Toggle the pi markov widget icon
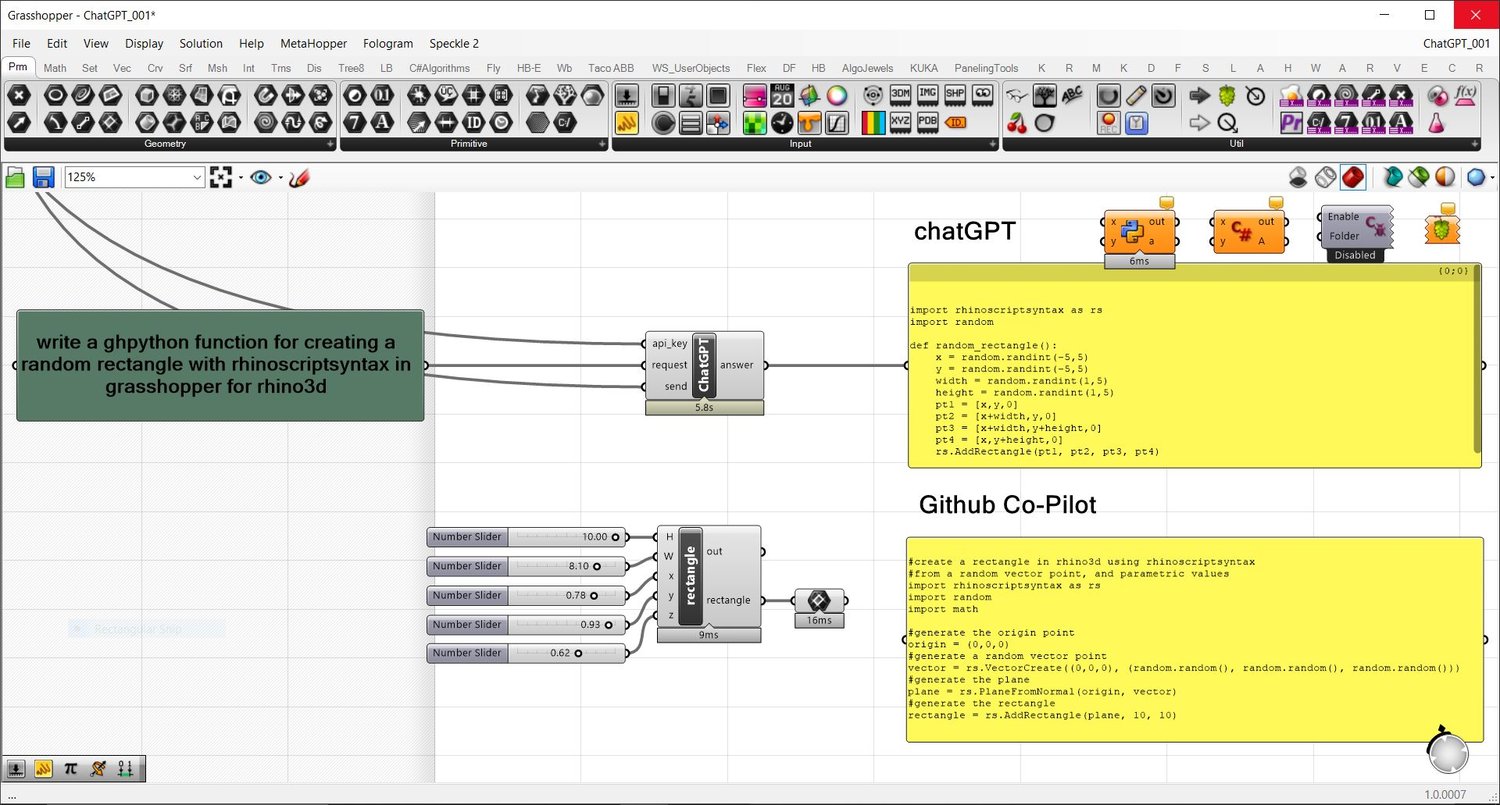Screen dimensions: 1500x805 (70, 769)
